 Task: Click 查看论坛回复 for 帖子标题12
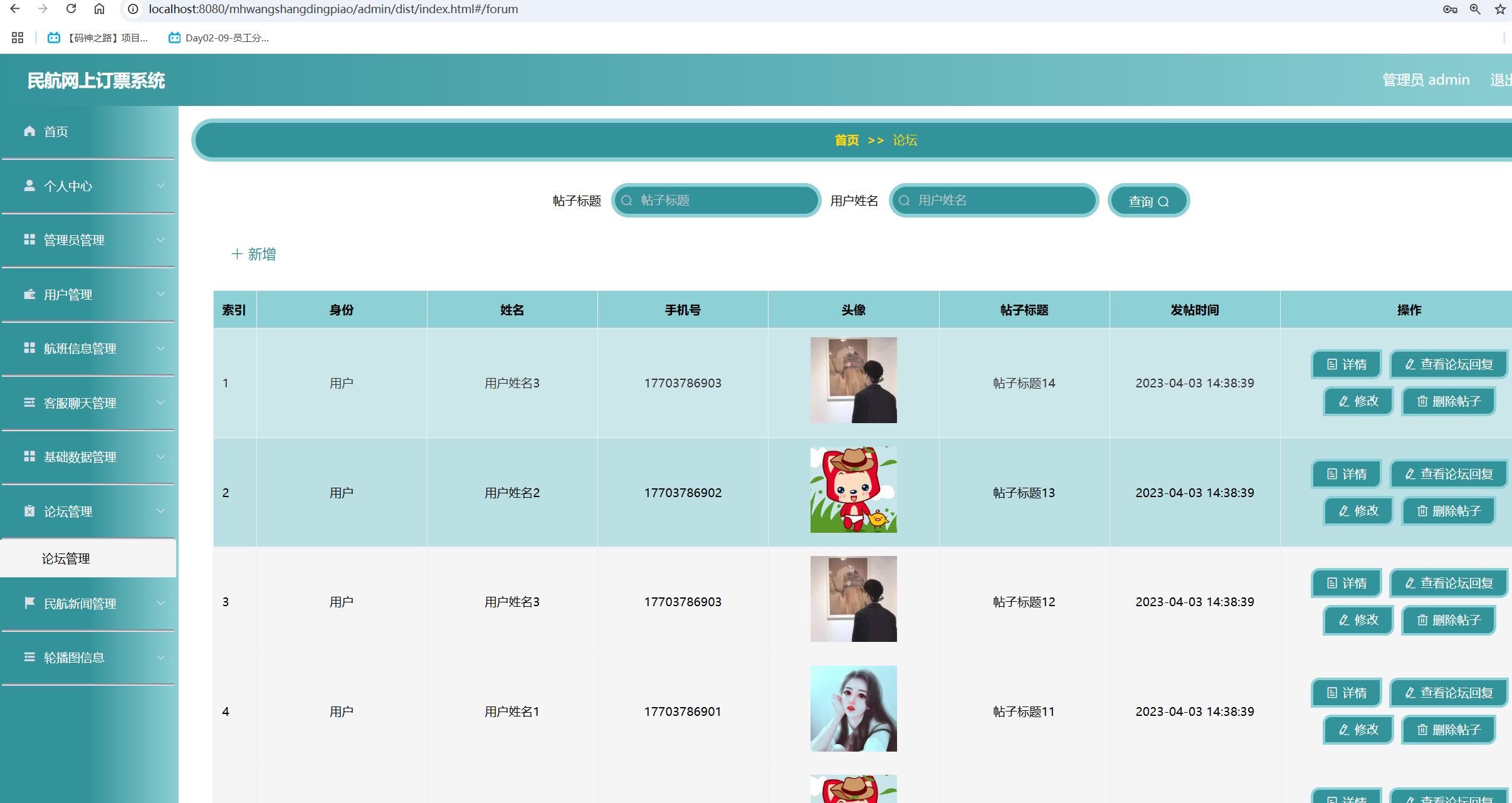click(x=1449, y=584)
